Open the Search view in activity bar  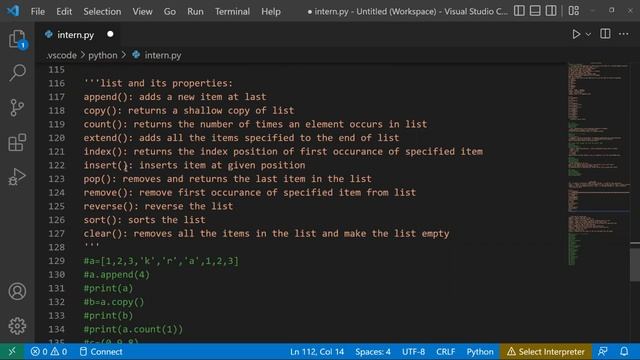pos(17,73)
